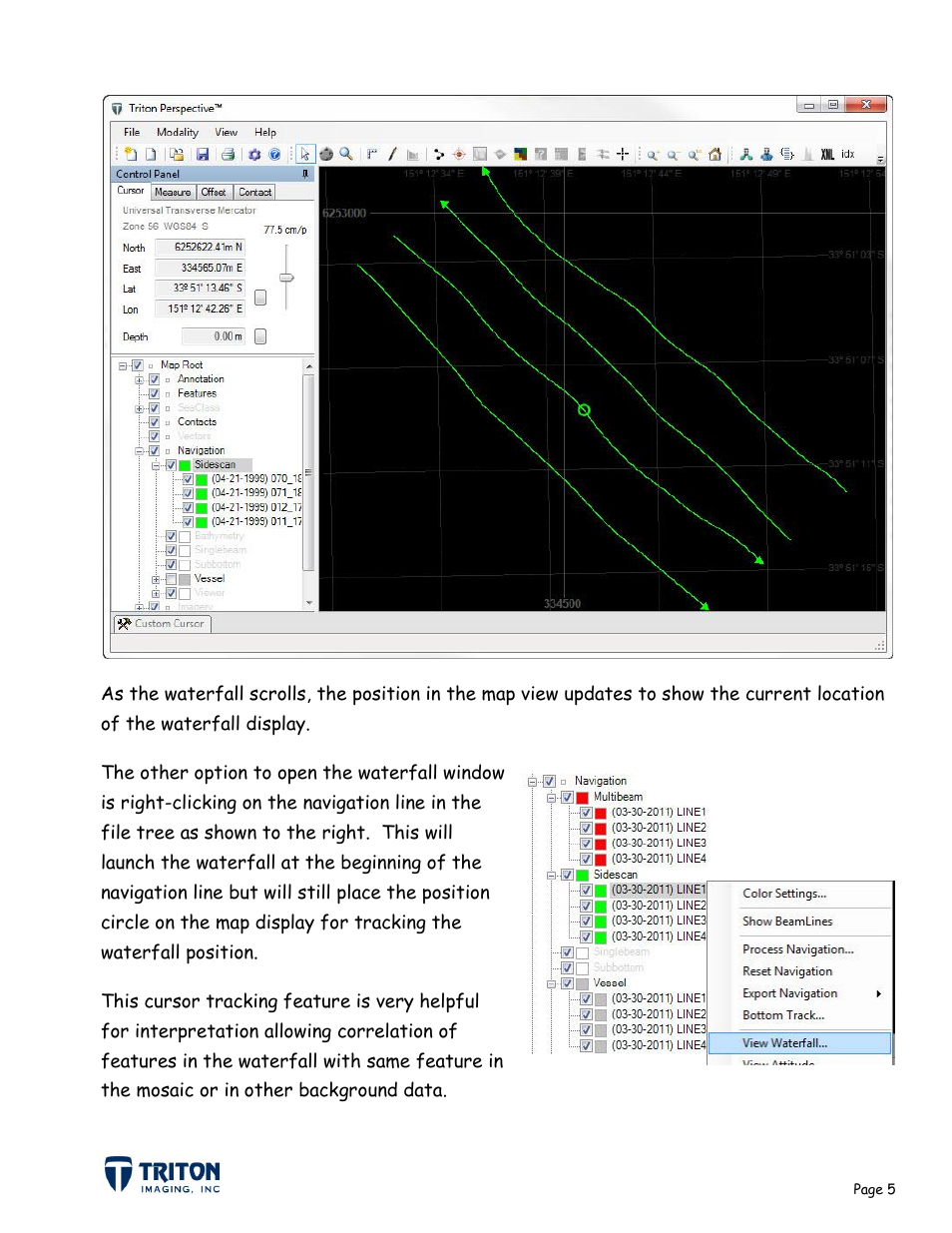Open the View menu
The height and width of the screenshot is (1233, 952).
(x=227, y=132)
